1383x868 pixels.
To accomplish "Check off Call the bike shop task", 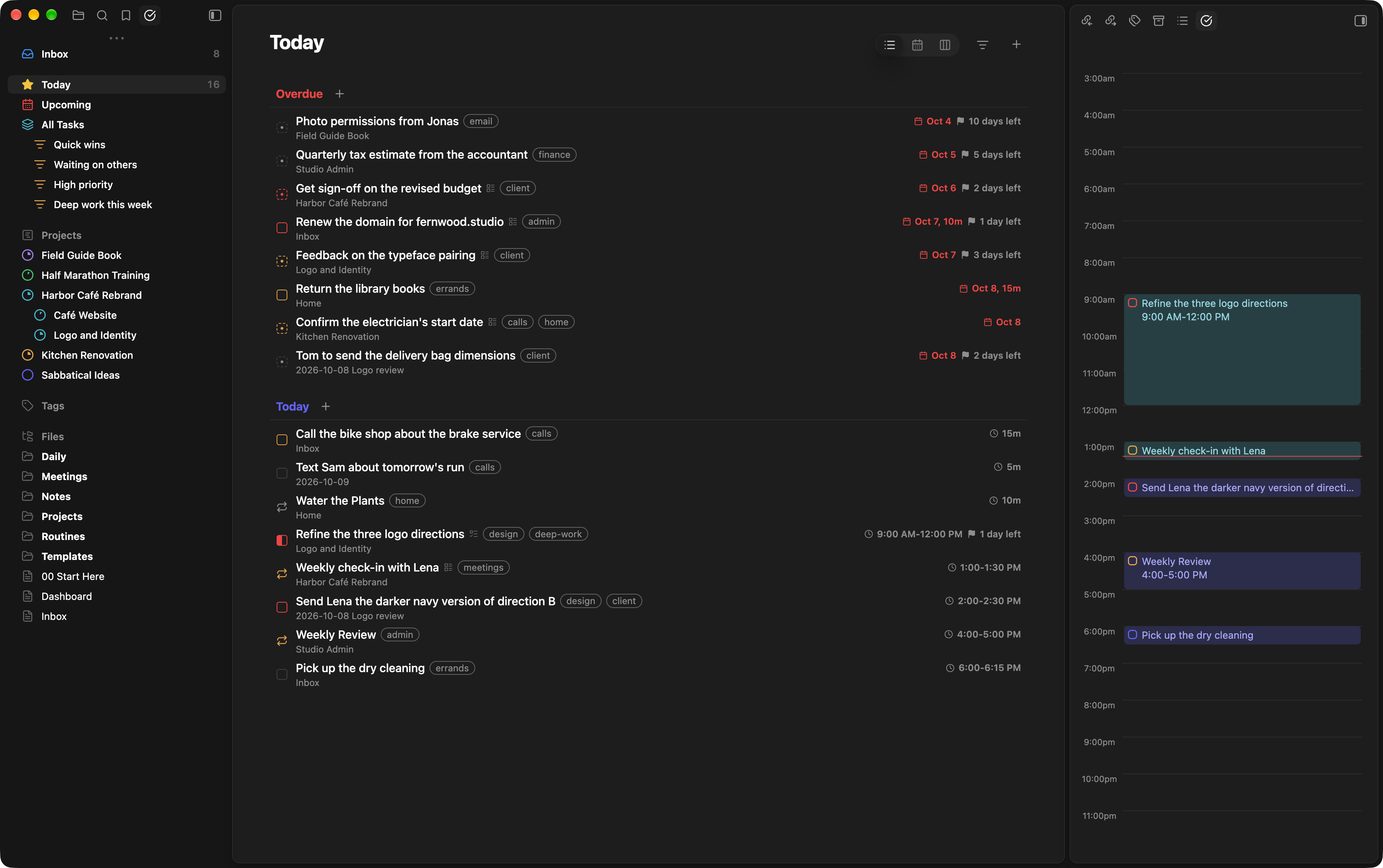I will 282,440.
